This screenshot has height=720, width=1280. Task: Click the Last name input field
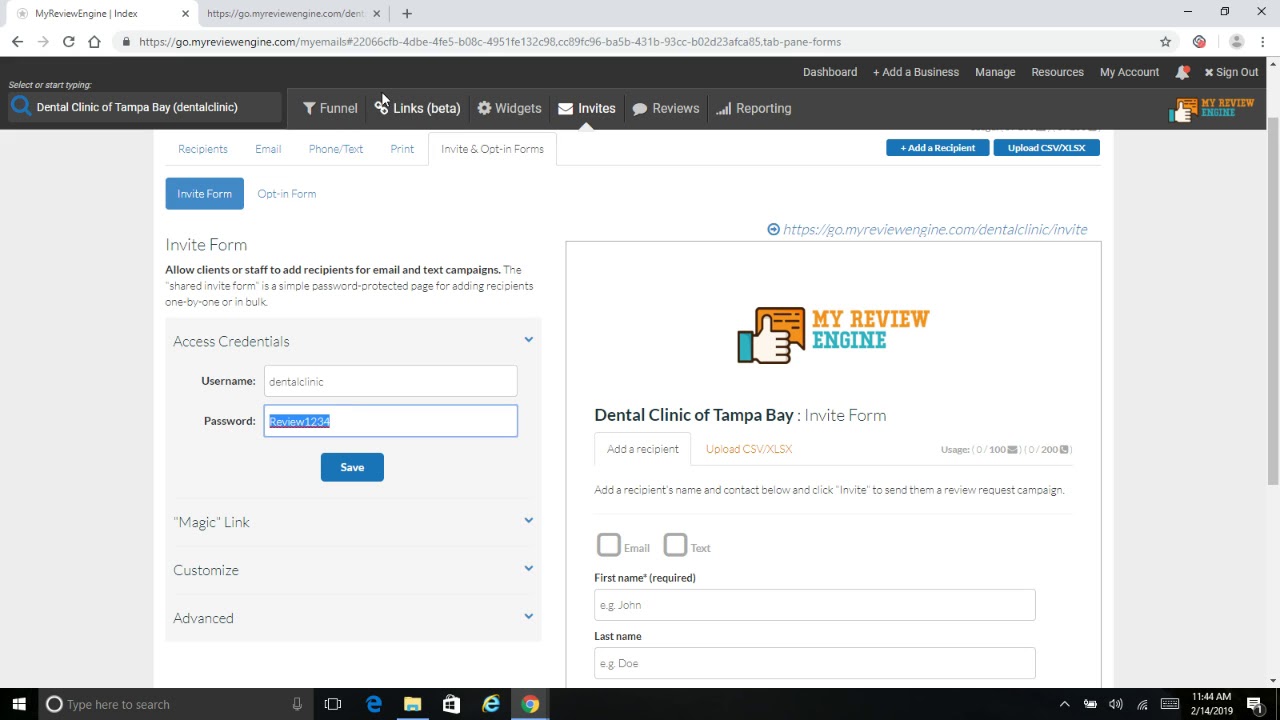815,663
